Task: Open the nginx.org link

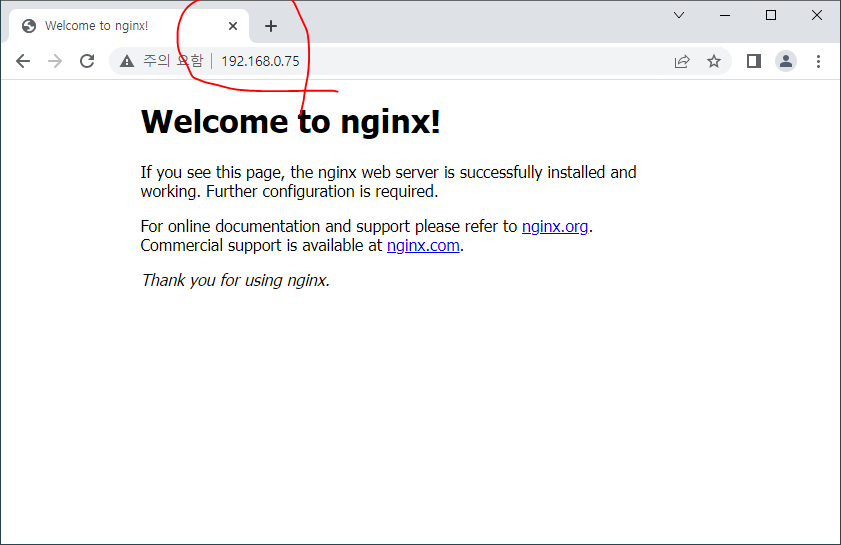Action: click(x=555, y=226)
